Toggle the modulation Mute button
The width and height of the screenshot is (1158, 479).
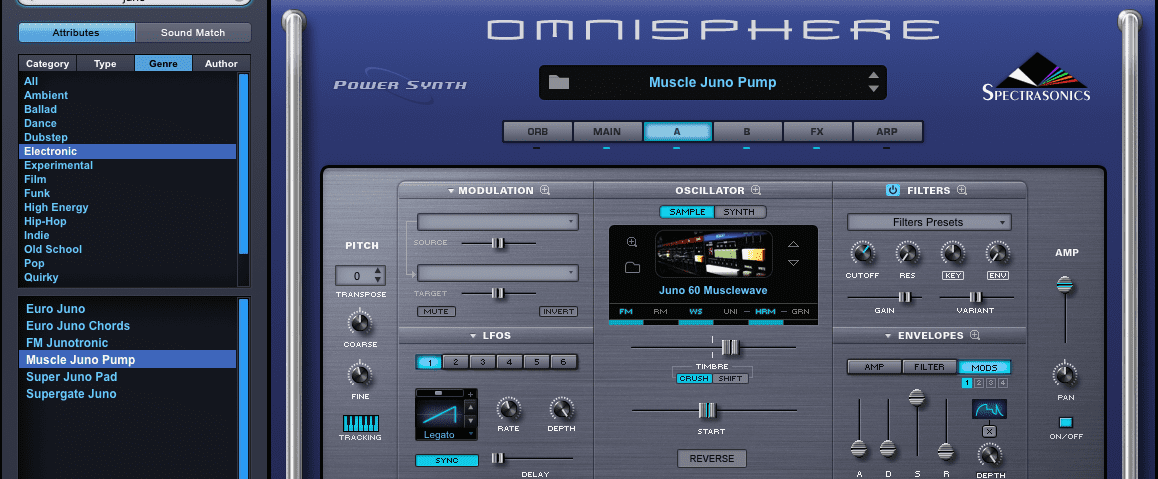(x=436, y=311)
